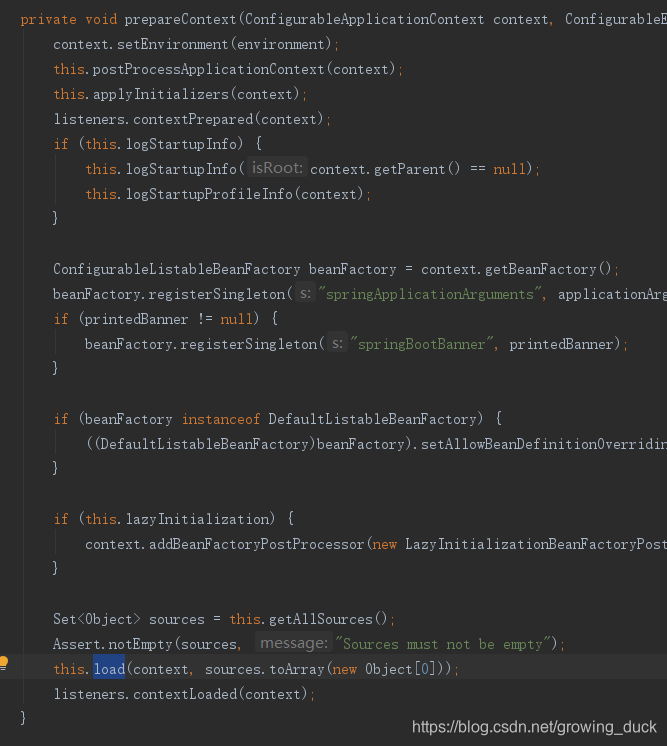Viewport: 667px width, 746px height.
Task: Click ConfigurableListableBeanFactory type name
Action: point(177,269)
